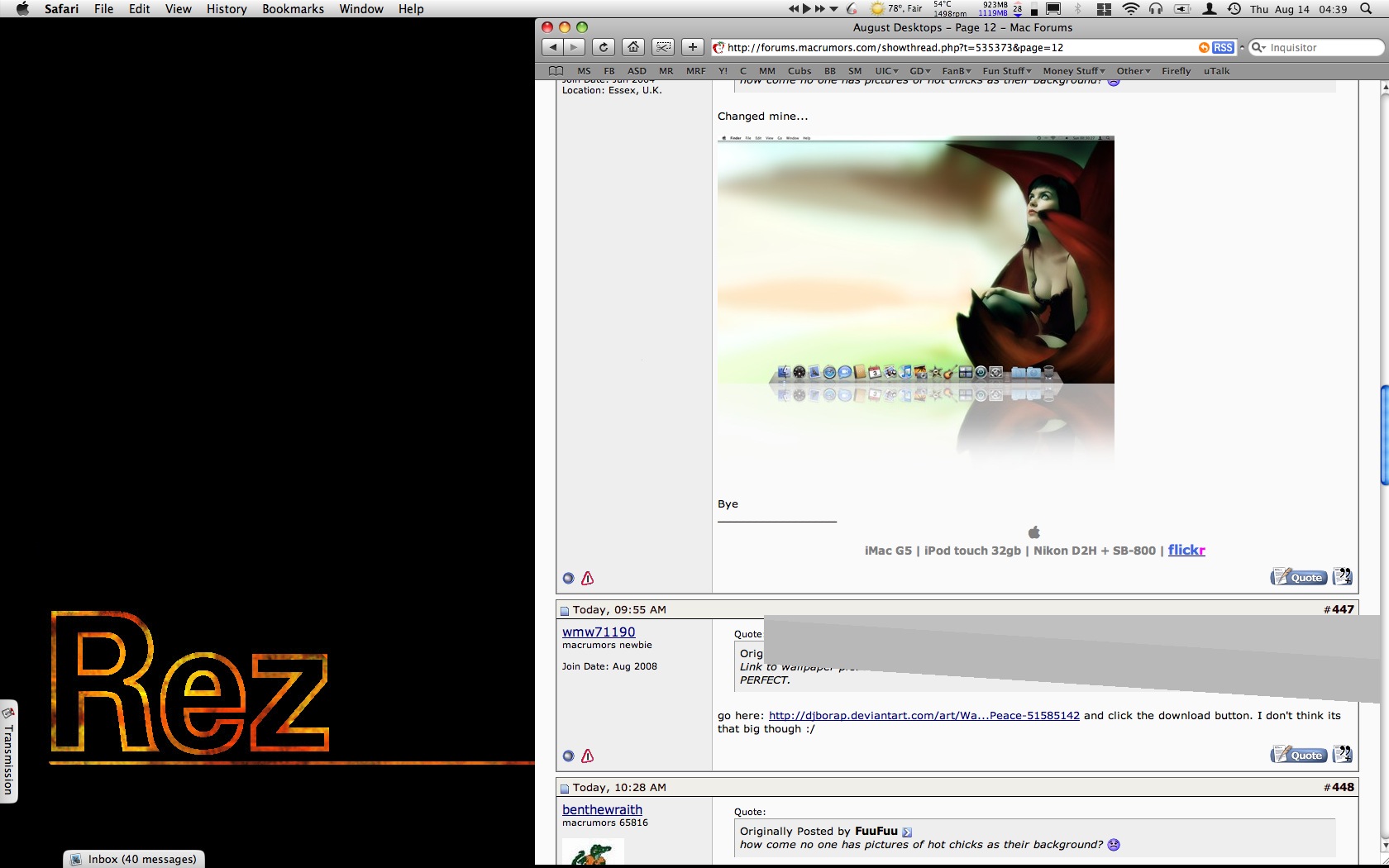This screenshot has width=1389, height=868.
Task: Click the Wi-Fi status icon in menu bar
Action: tap(1131, 9)
